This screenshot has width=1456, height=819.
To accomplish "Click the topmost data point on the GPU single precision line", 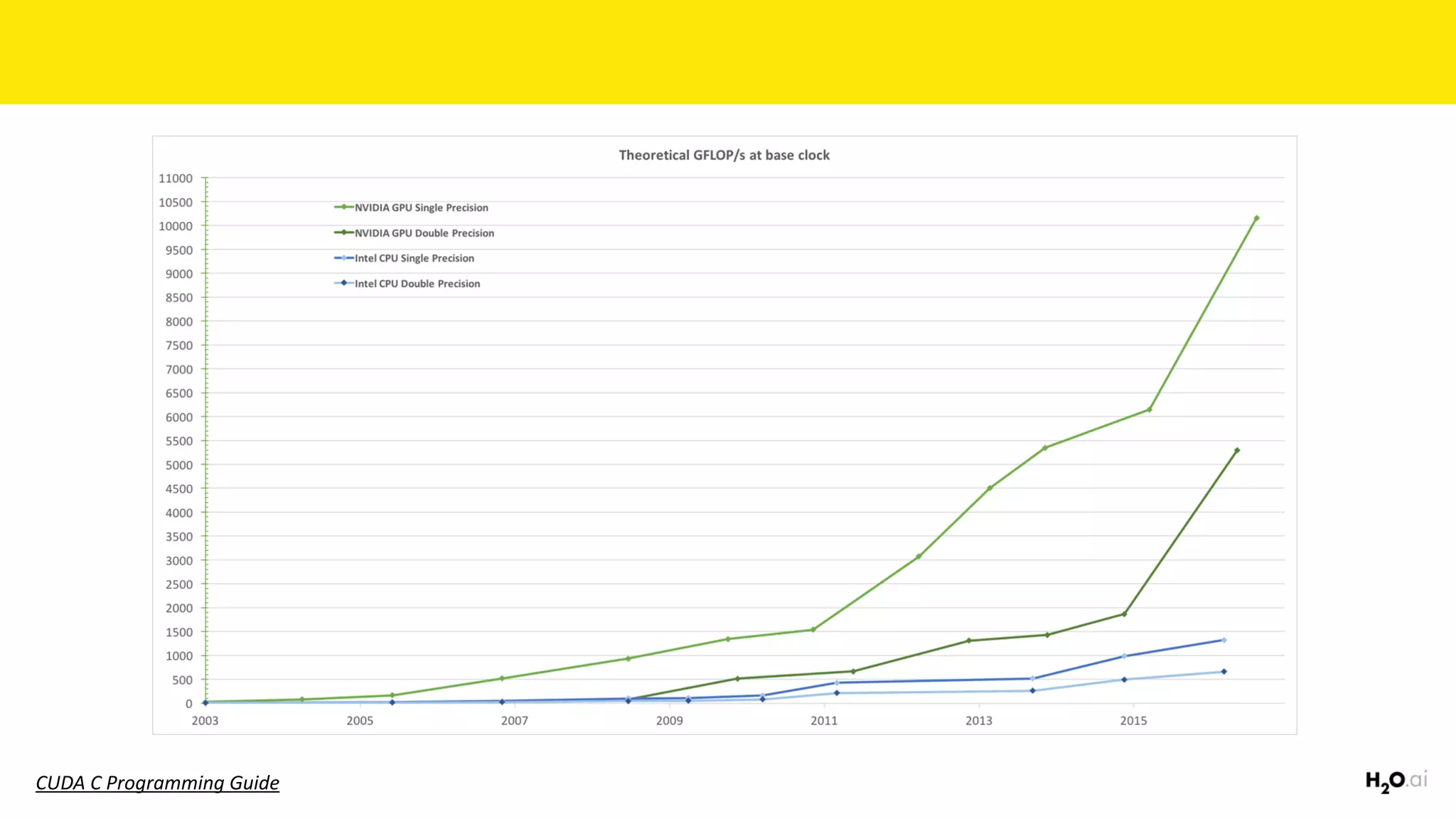I will pos(1256,218).
